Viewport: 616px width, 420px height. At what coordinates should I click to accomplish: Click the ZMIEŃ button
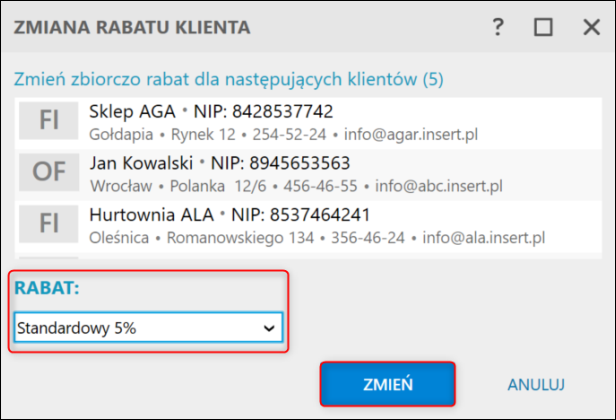coord(388,384)
